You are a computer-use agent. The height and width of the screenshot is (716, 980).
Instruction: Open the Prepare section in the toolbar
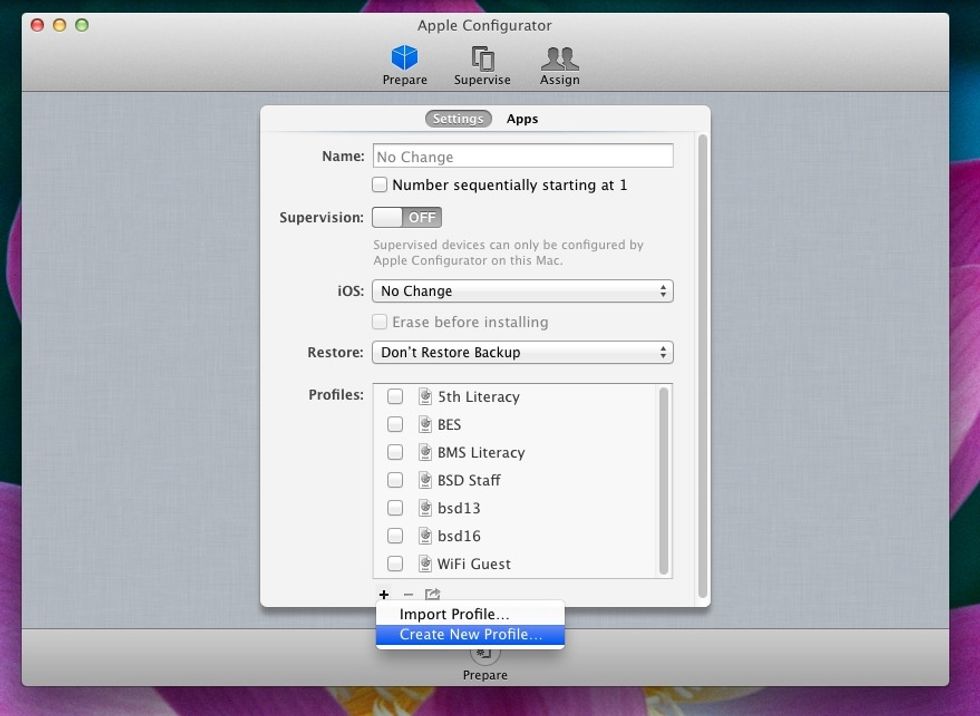[404, 65]
